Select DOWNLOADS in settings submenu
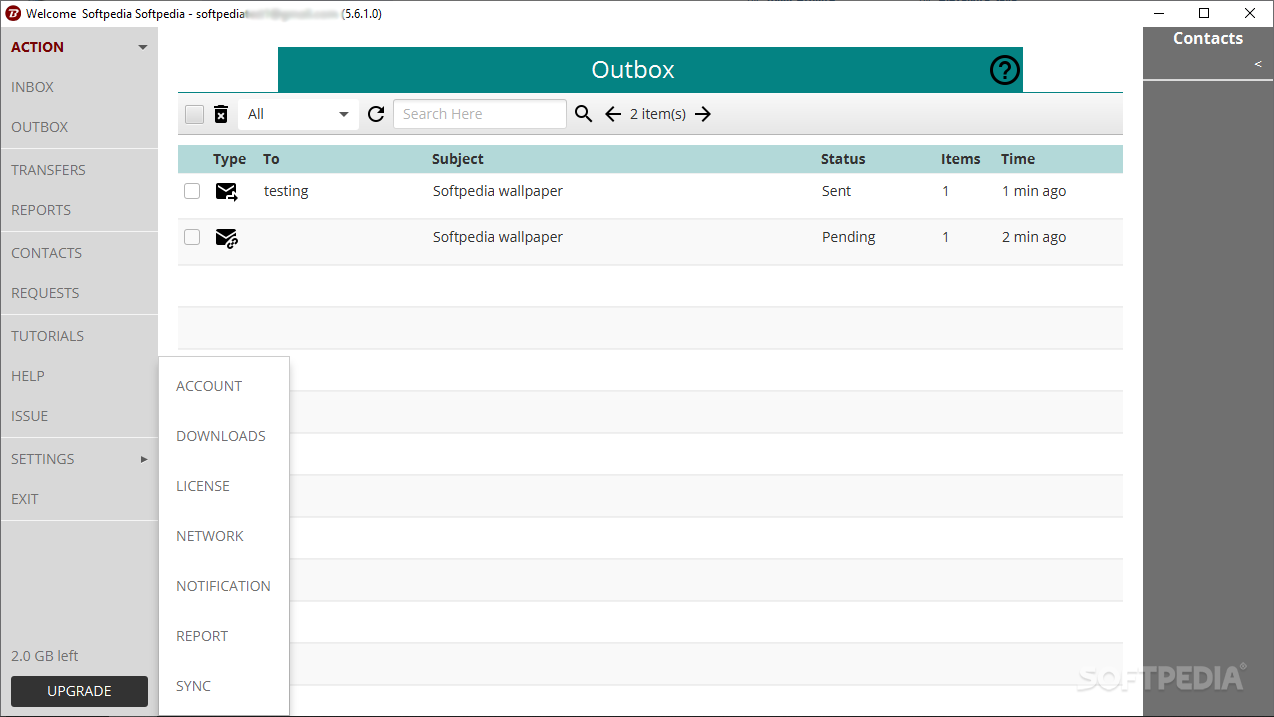 coord(221,436)
